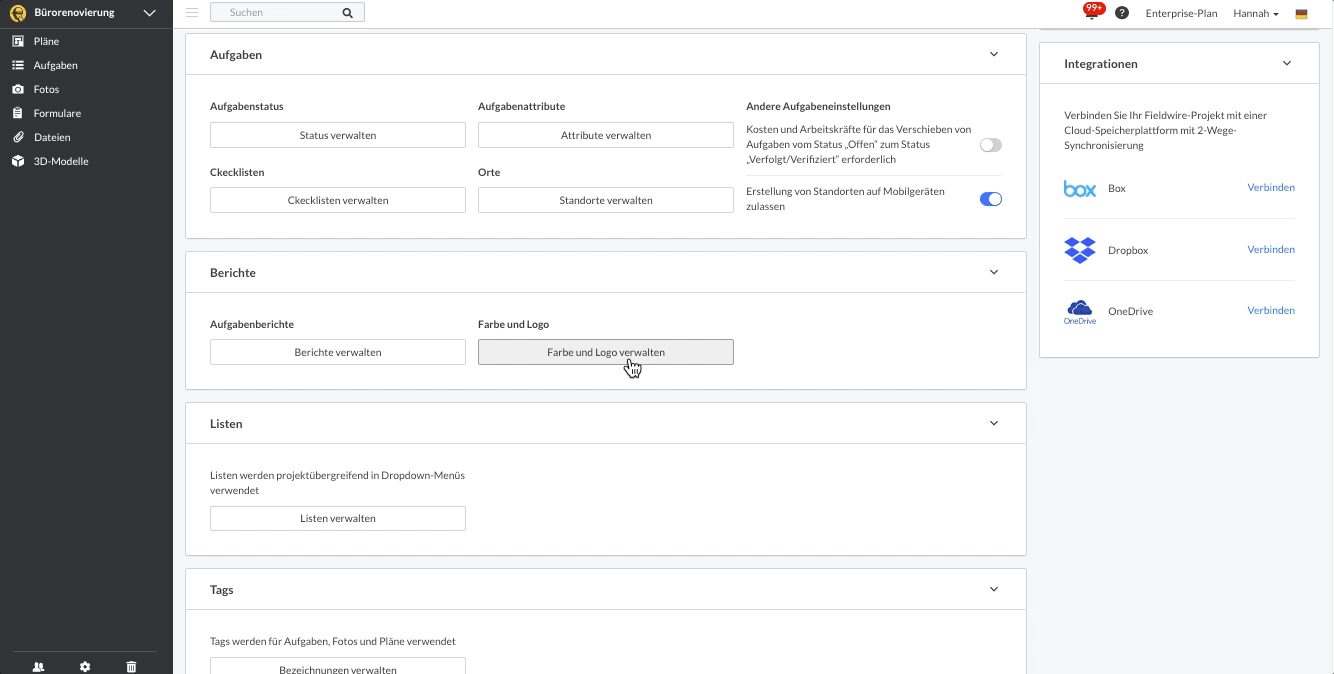The height and width of the screenshot is (674, 1334).
Task: Click the hamburger menu icon
Action: pyautogui.click(x=192, y=13)
